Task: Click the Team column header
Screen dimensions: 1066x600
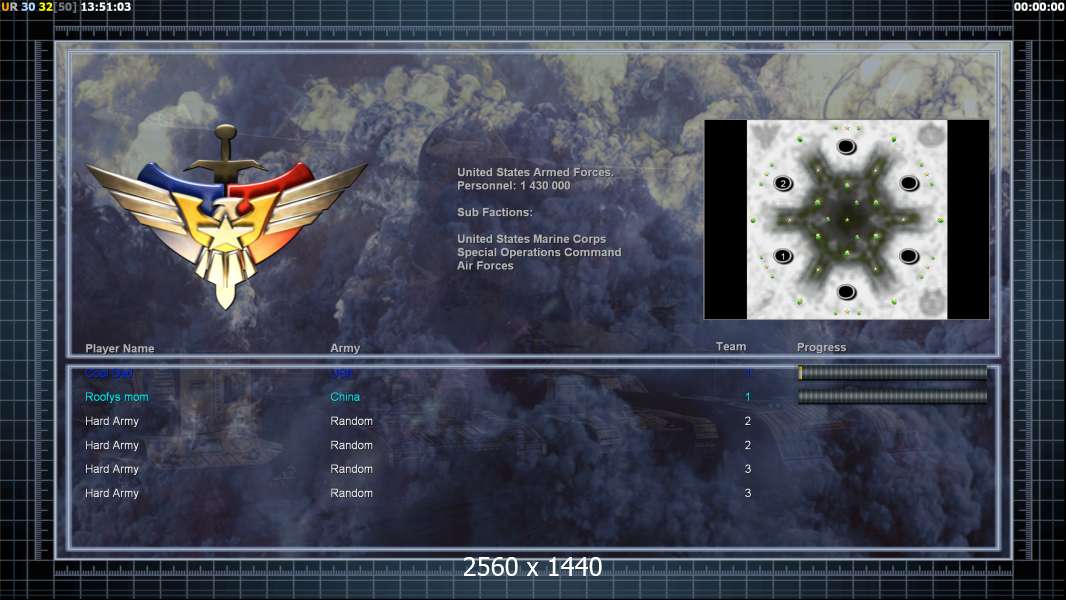Action: click(731, 347)
